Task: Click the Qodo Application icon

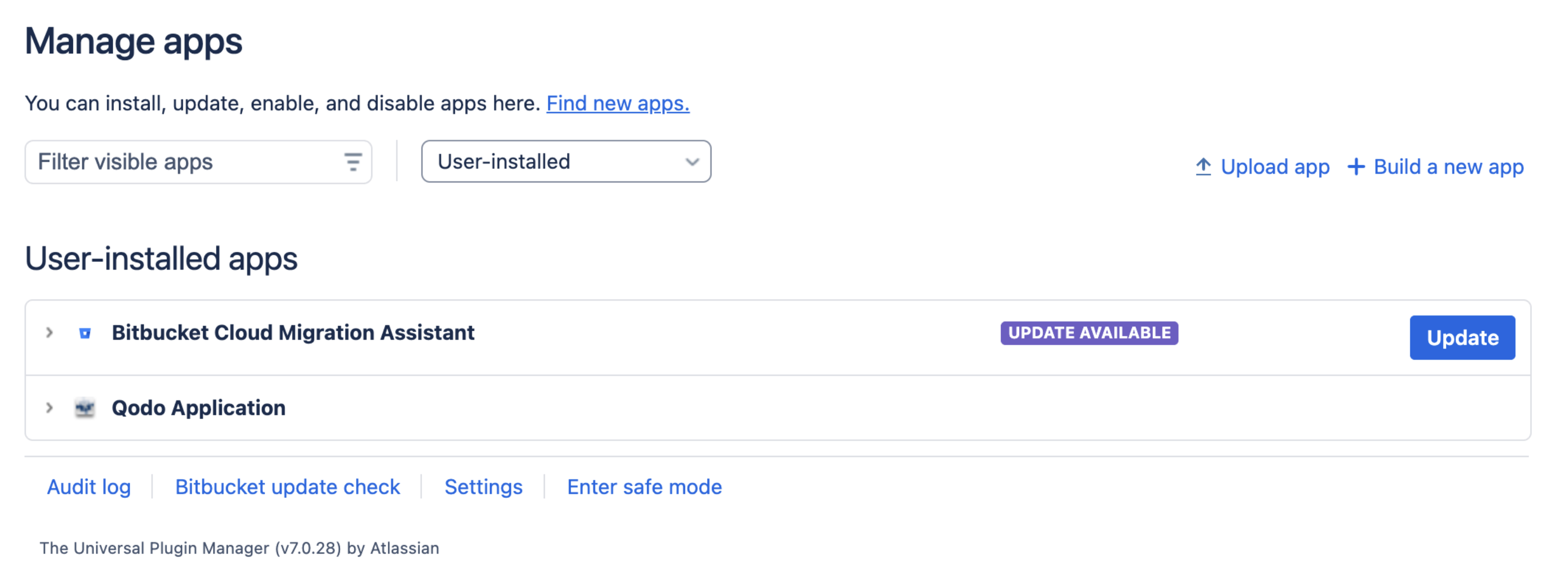Action: pyautogui.click(x=84, y=408)
